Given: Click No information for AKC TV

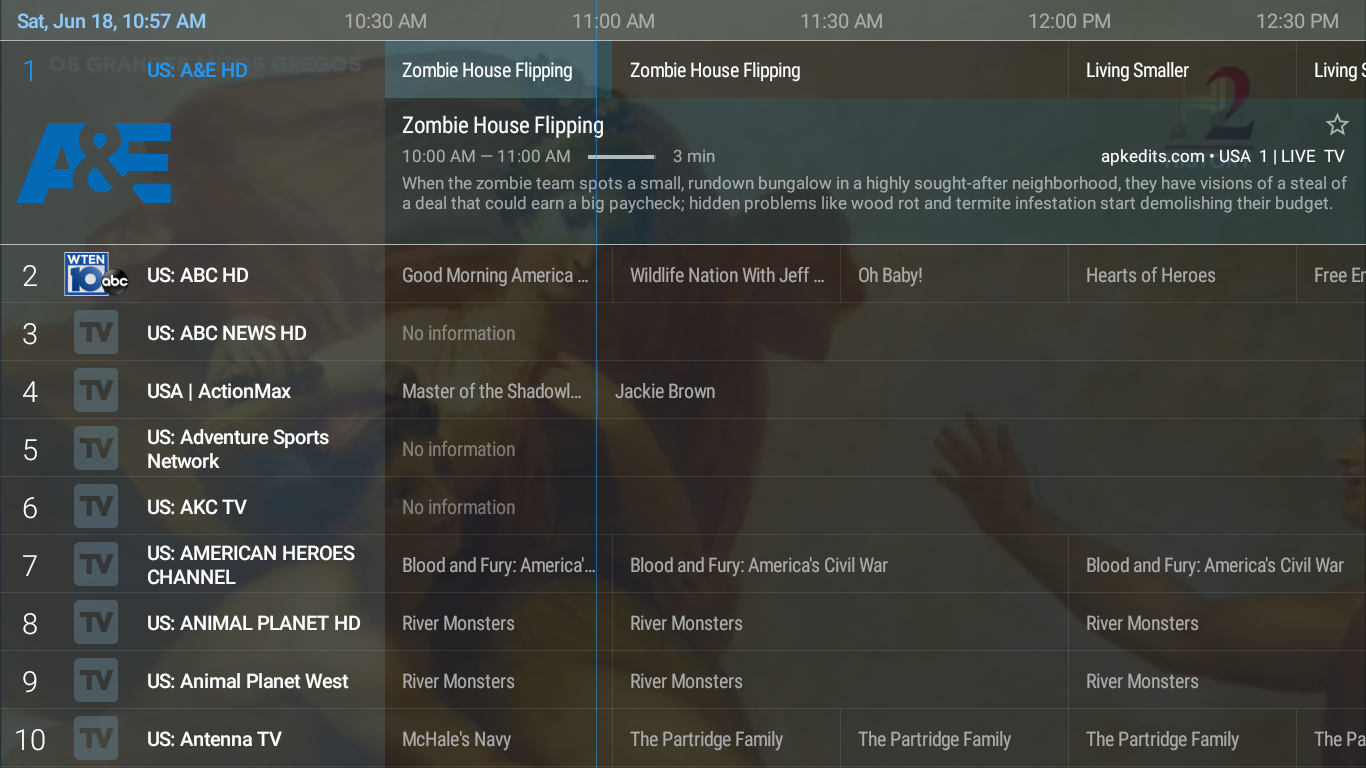Looking at the screenshot, I should [459, 507].
